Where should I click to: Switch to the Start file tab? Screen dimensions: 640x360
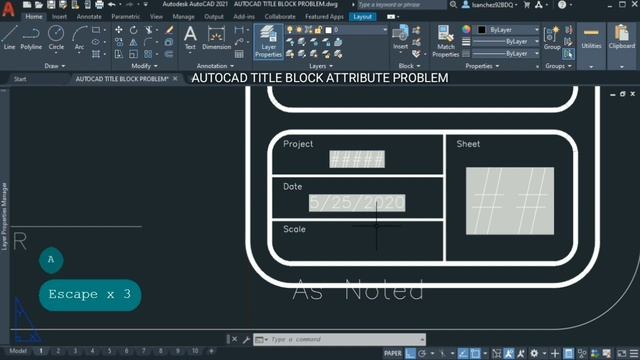(x=20, y=79)
